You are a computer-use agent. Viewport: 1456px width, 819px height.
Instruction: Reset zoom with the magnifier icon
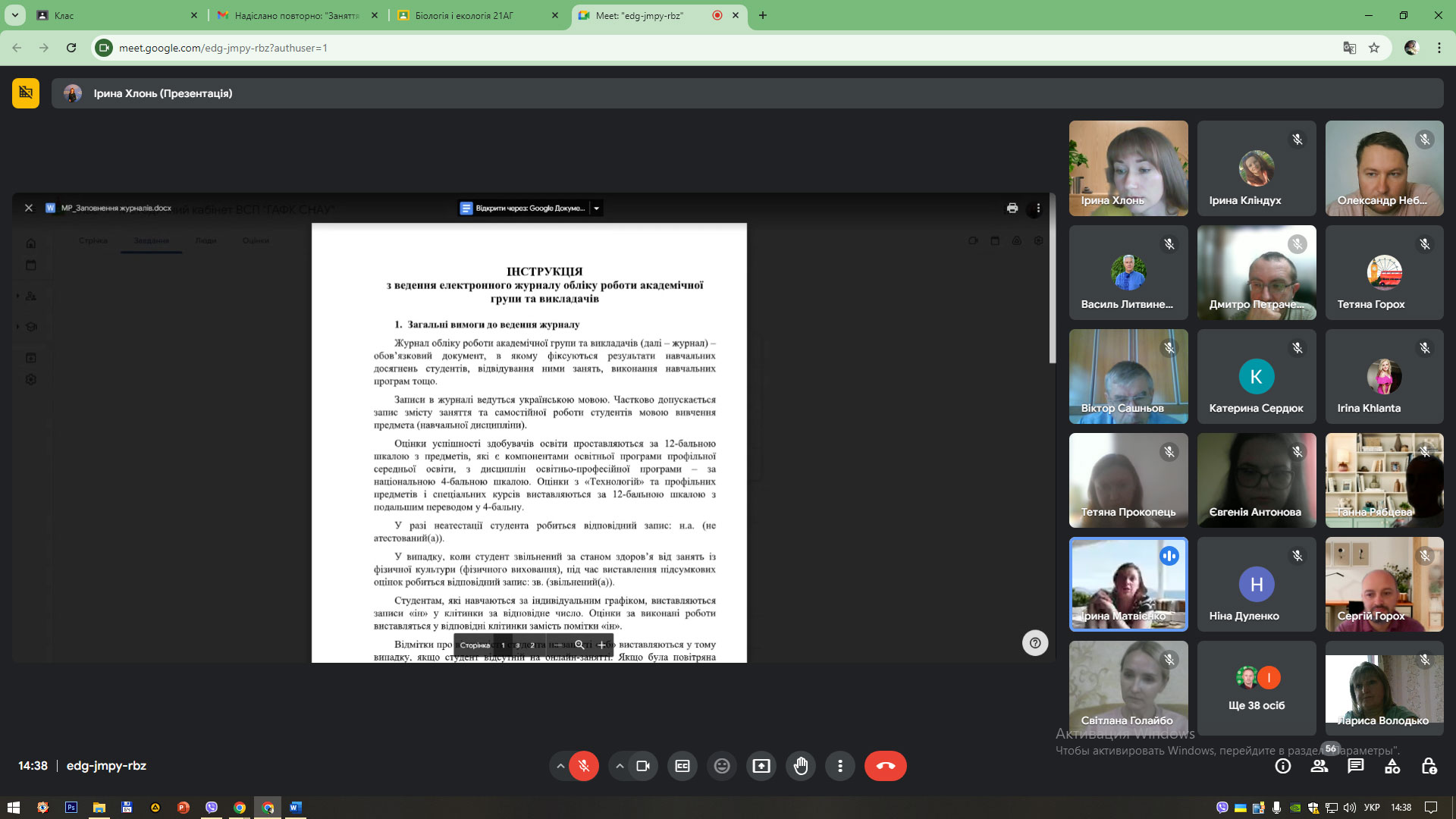579,645
